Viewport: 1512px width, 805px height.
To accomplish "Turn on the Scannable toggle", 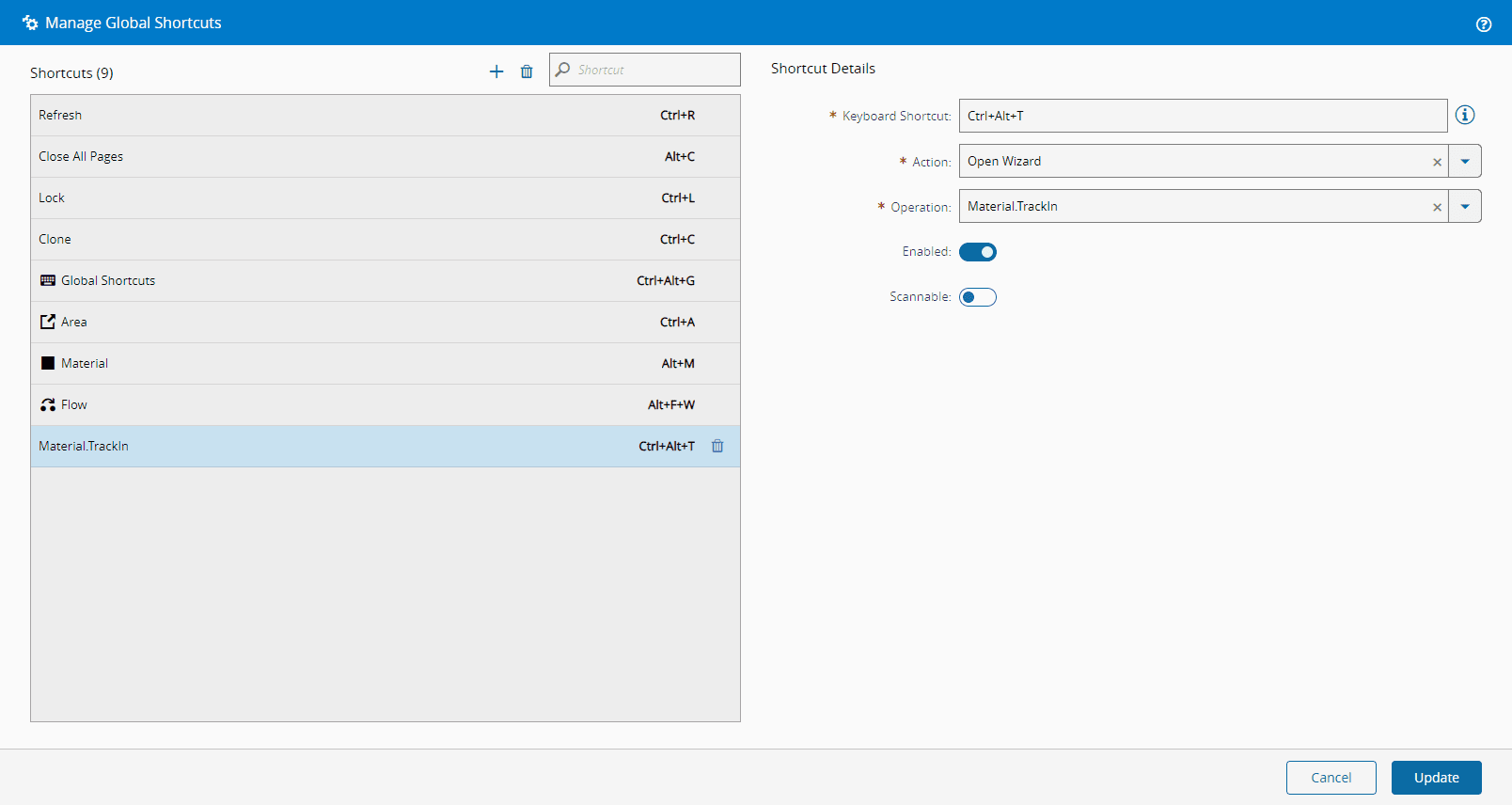I will pos(978,297).
